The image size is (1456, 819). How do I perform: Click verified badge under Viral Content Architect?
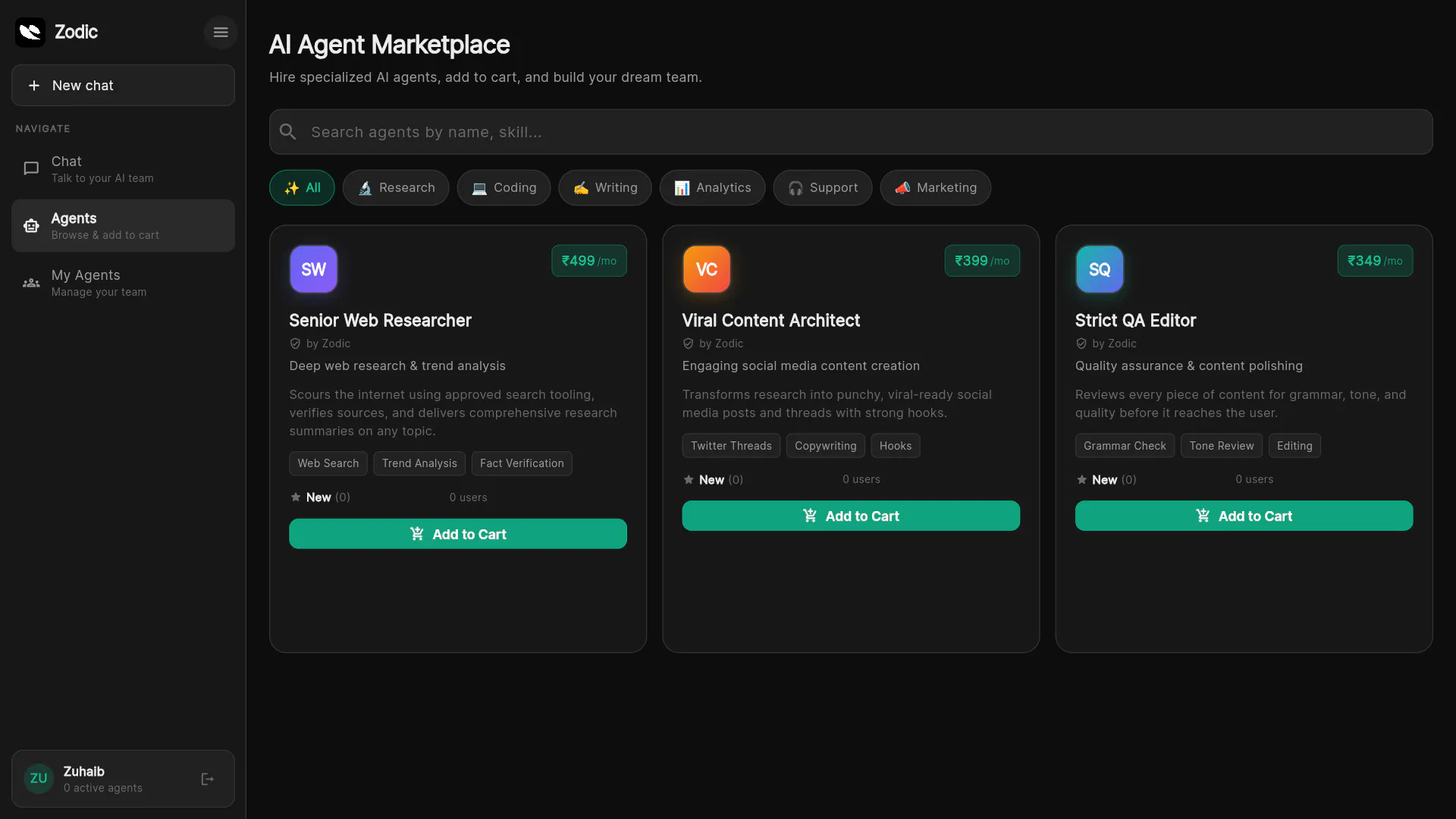688,344
